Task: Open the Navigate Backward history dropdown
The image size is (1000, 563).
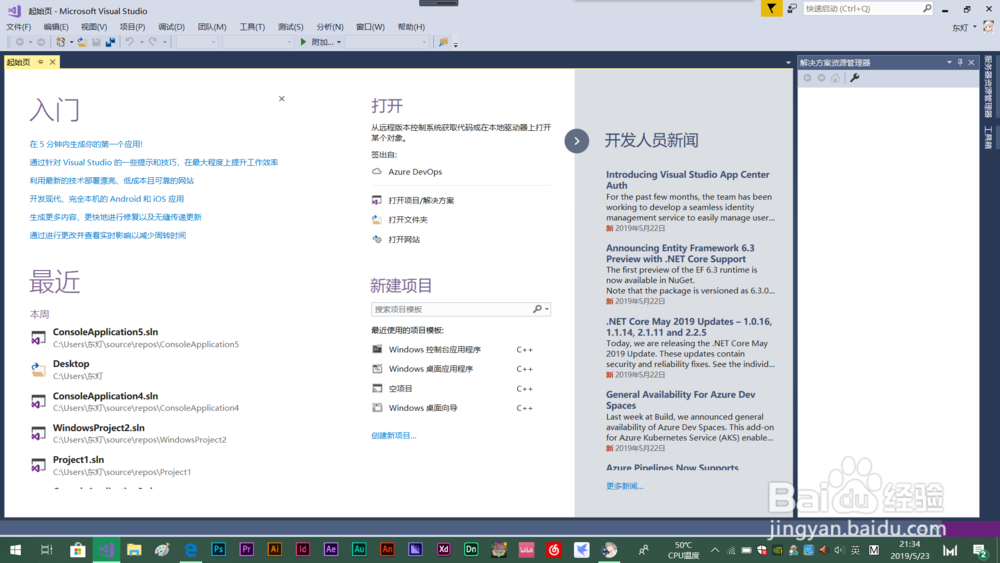Action: tap(30, 42)
